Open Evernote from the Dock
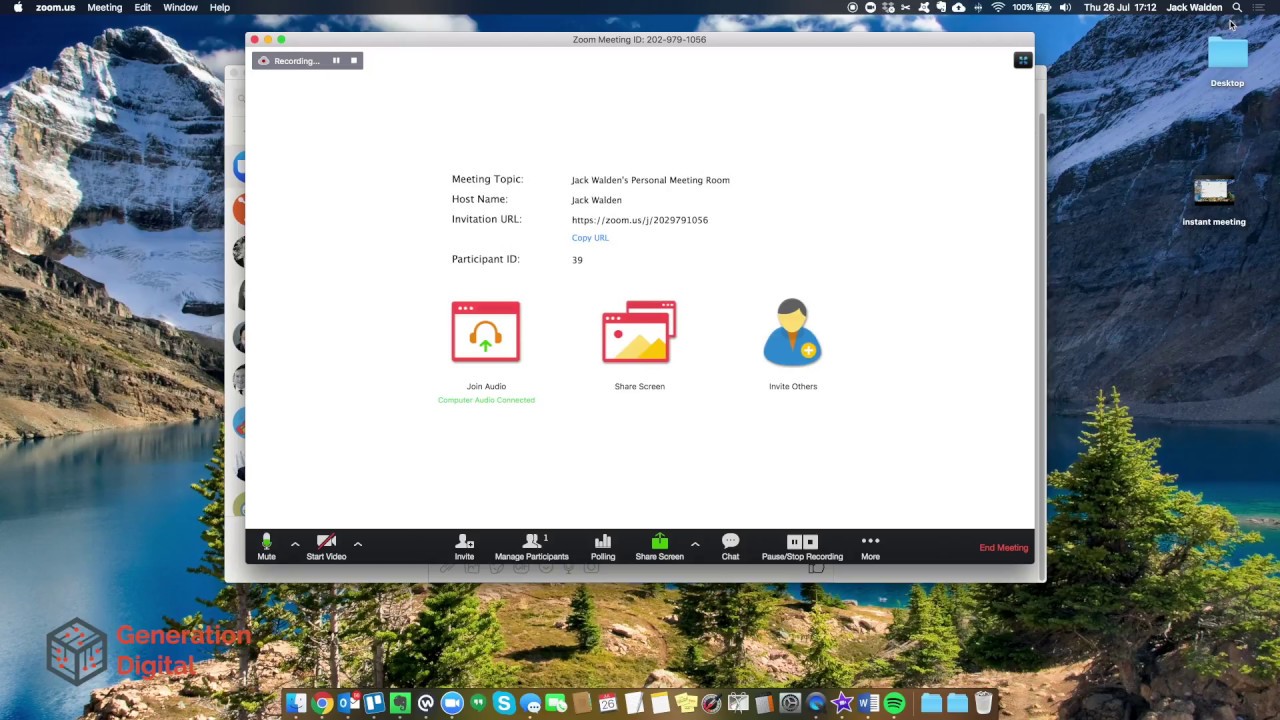This screenshot has height=720, width=1280. click(400, 703)
